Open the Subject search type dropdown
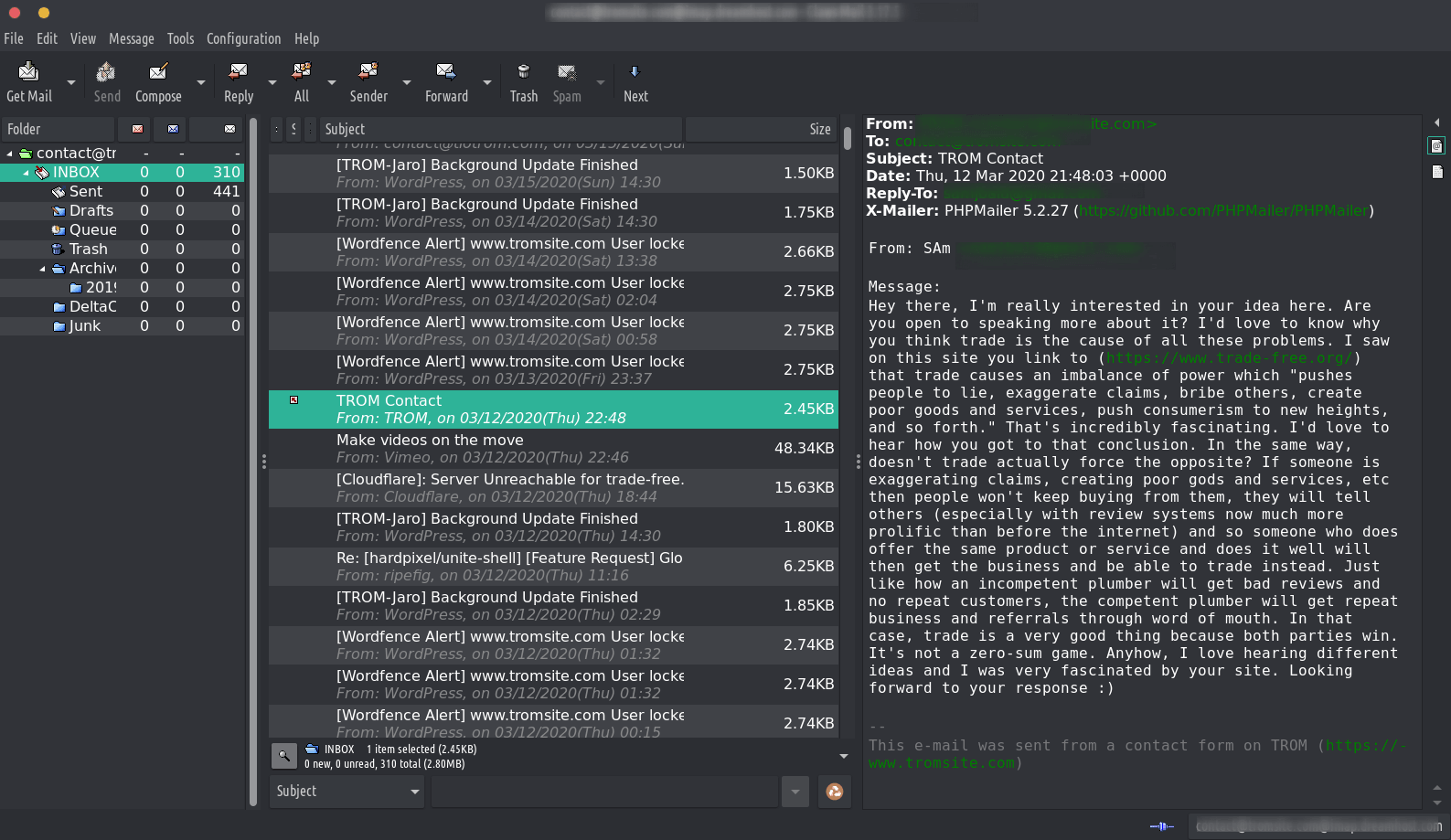 347,792
